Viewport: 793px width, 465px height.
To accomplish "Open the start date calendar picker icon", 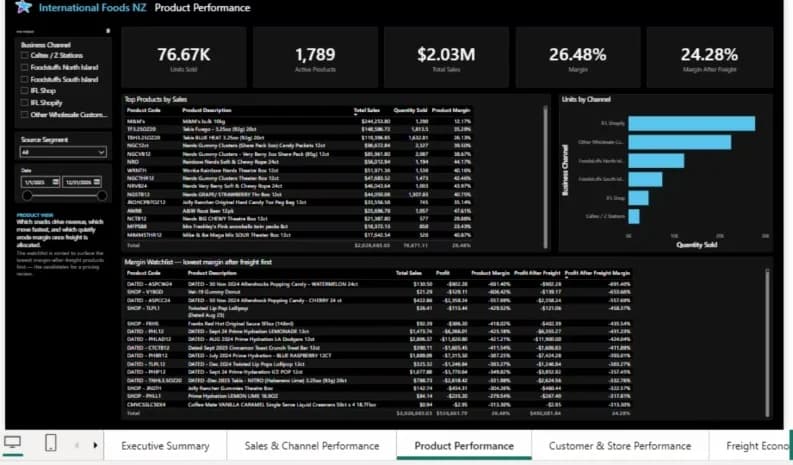I will (x=55, y=182).
